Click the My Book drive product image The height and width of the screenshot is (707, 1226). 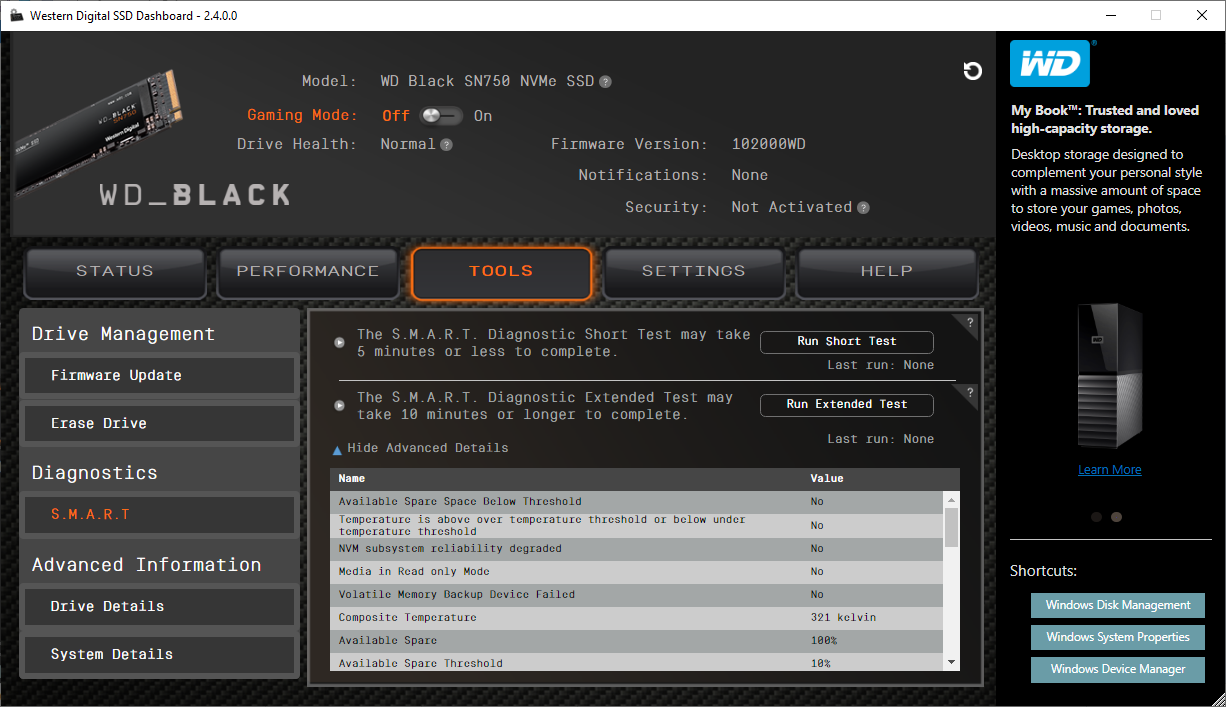click(x=1109, y=376)
